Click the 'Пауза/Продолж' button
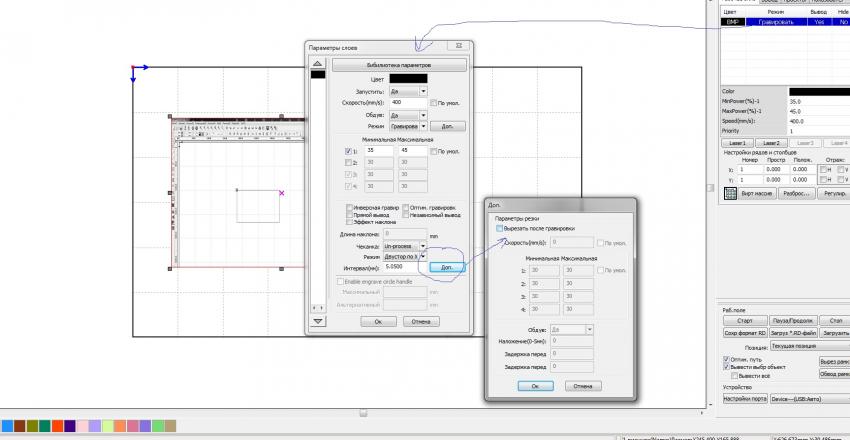Image resolution: width=850 pixels, height=440 pixels. click(794, 321)
